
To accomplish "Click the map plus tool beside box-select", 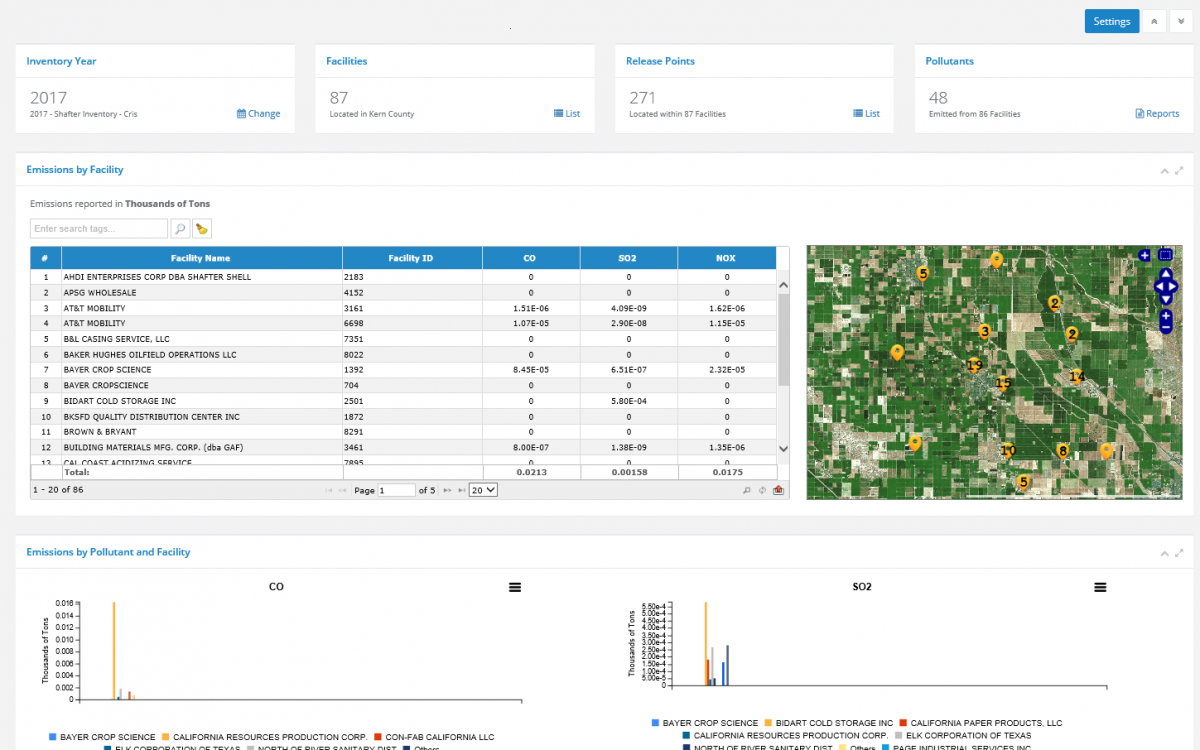I will pos(1145,255).
